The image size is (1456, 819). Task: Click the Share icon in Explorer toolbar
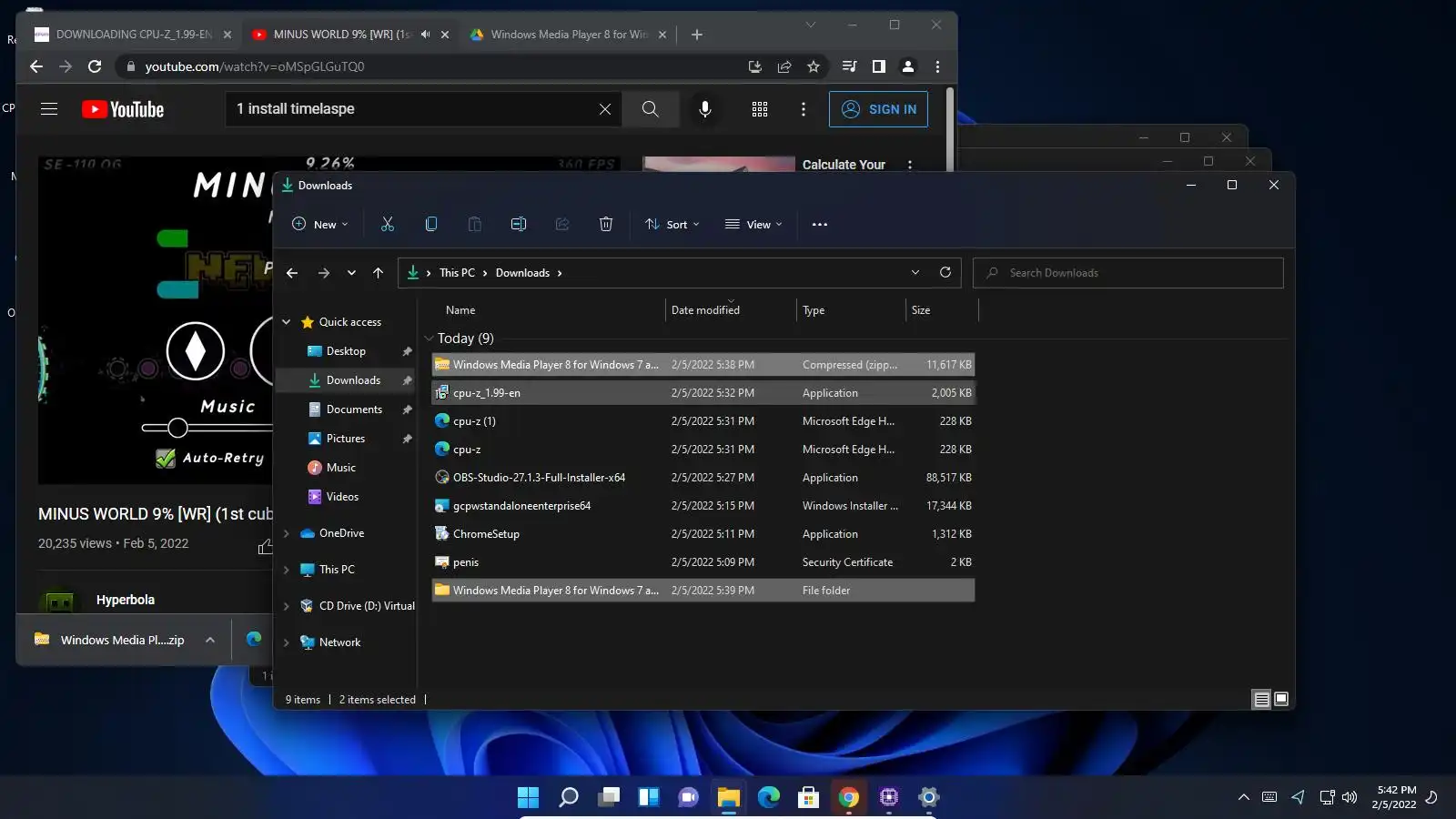tap(562, 225)
